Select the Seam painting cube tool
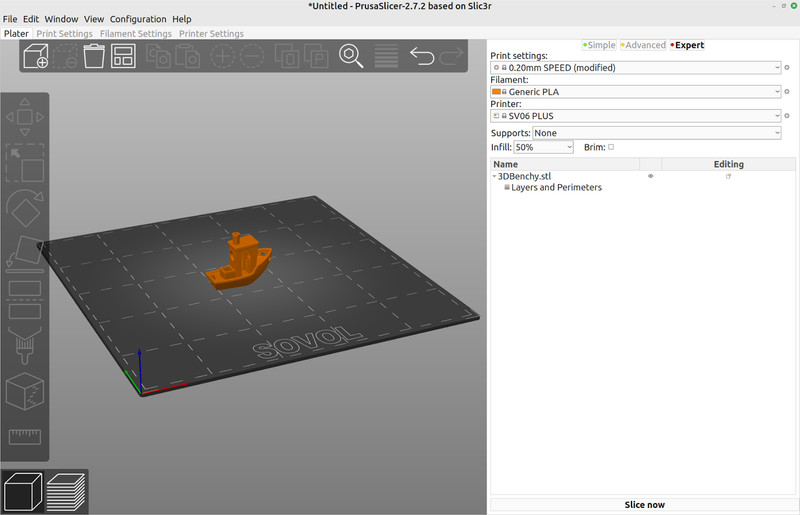Screen dimensions: 800x515 (25, 391)
